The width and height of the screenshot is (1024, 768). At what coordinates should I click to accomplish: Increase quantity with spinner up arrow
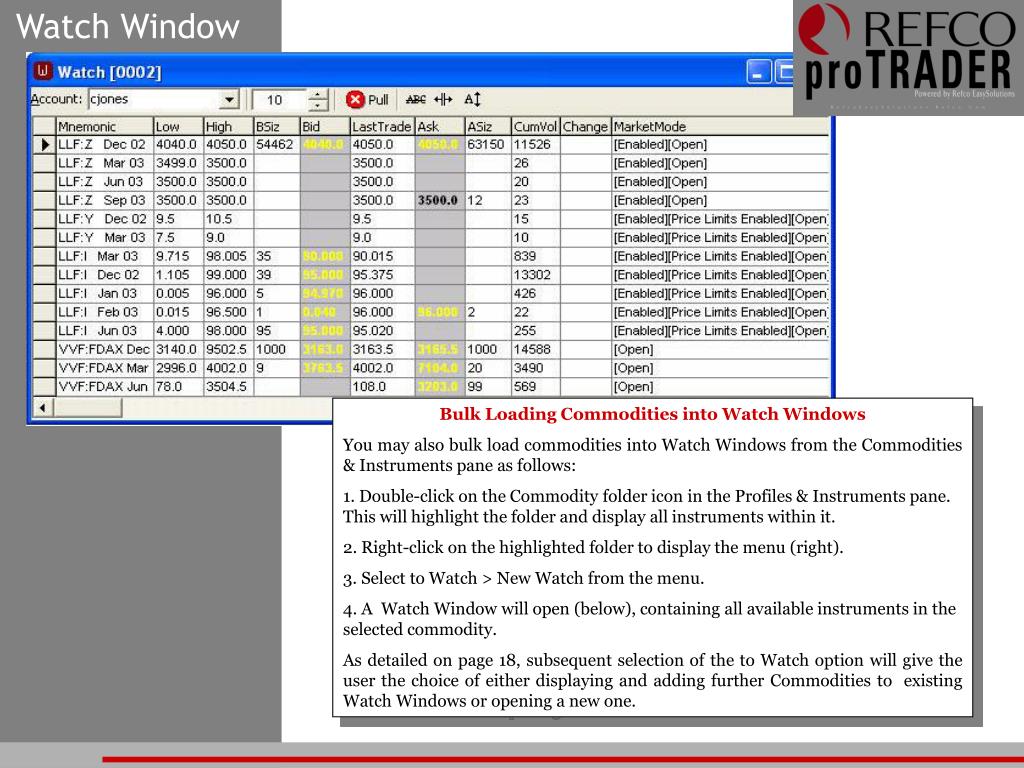click(317, 95)
